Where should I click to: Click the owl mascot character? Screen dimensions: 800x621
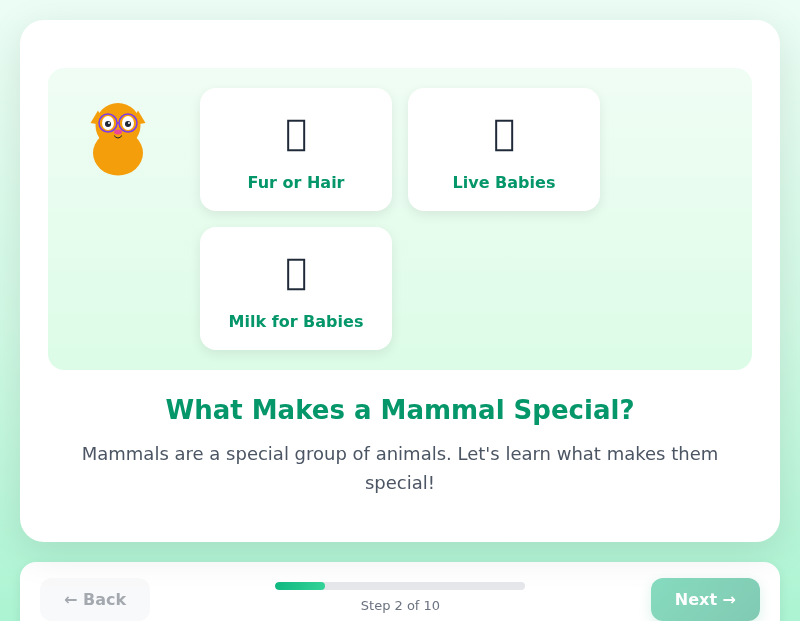click(x=118, y=139)
